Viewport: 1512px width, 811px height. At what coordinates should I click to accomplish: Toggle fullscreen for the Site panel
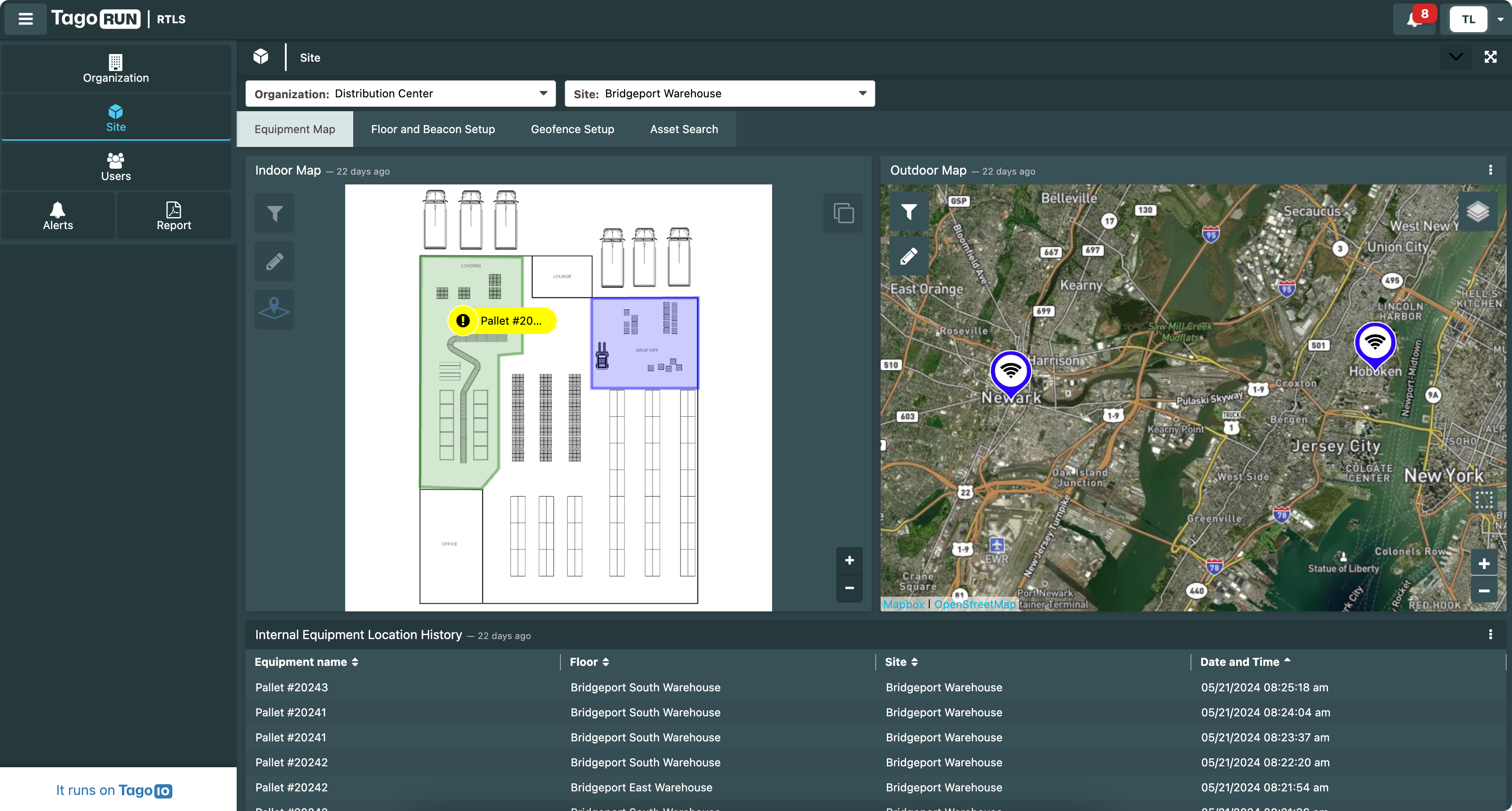pyautogui.click(x=1490, y=57)
